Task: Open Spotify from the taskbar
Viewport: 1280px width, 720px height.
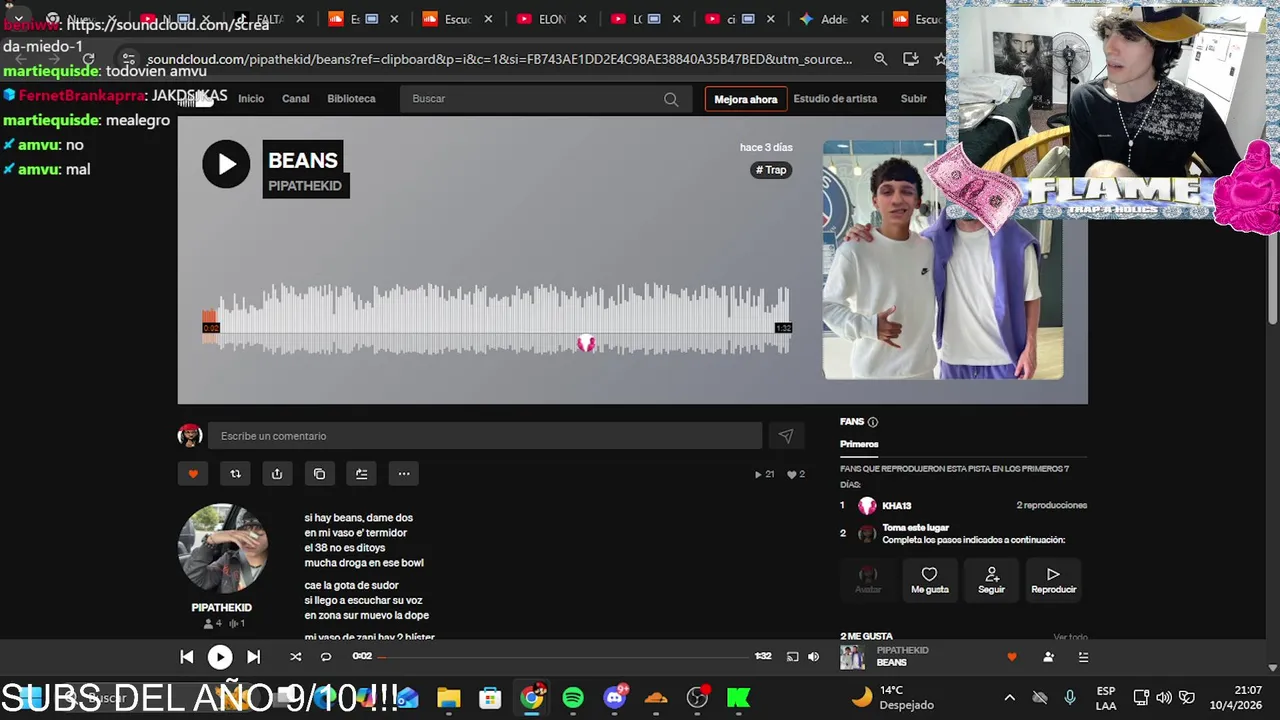Action: click(573, 698)
